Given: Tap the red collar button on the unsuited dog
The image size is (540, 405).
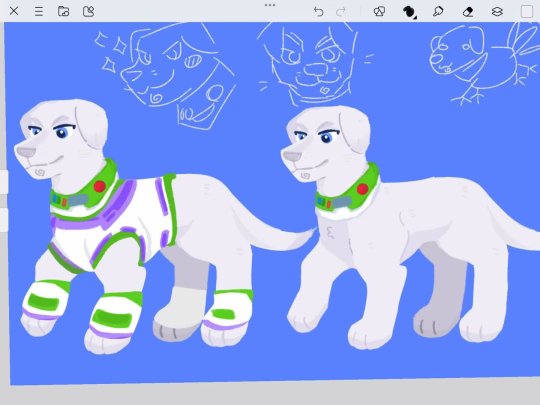Looking at the screenshot, I should tap(362, 189).
